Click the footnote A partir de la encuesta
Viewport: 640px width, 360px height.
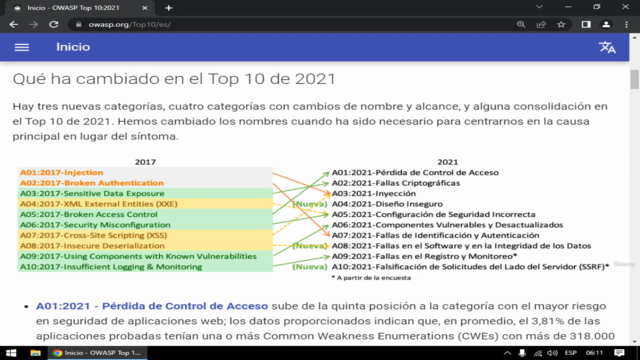tap(371, 278)
